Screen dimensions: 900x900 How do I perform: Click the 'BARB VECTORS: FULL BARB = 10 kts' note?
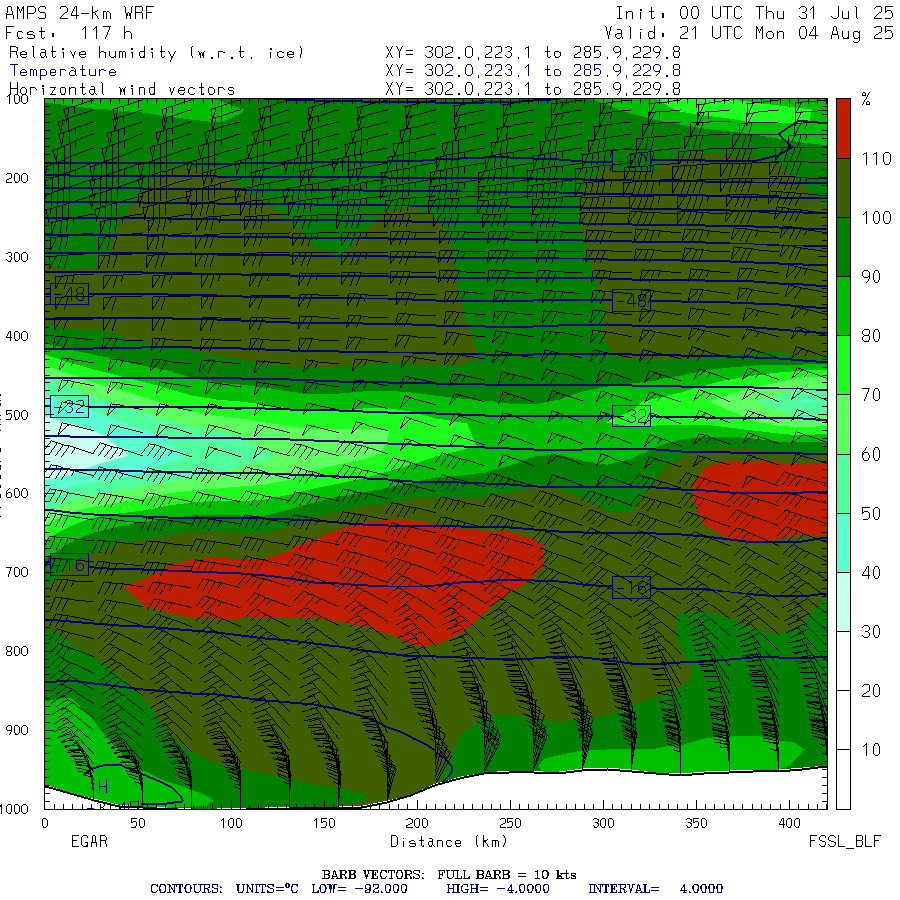(x=449, y=875)
